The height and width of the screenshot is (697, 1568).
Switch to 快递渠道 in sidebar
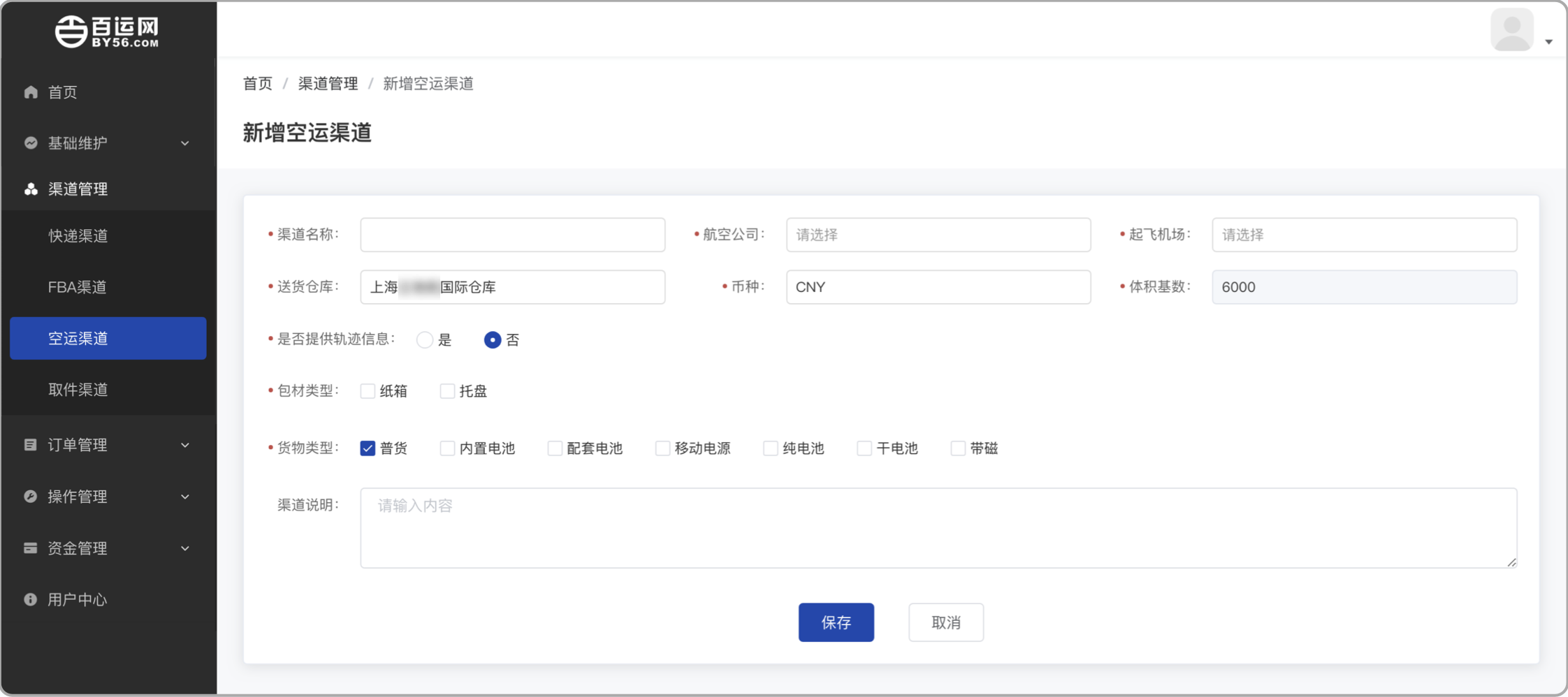(x=77, y=235)
